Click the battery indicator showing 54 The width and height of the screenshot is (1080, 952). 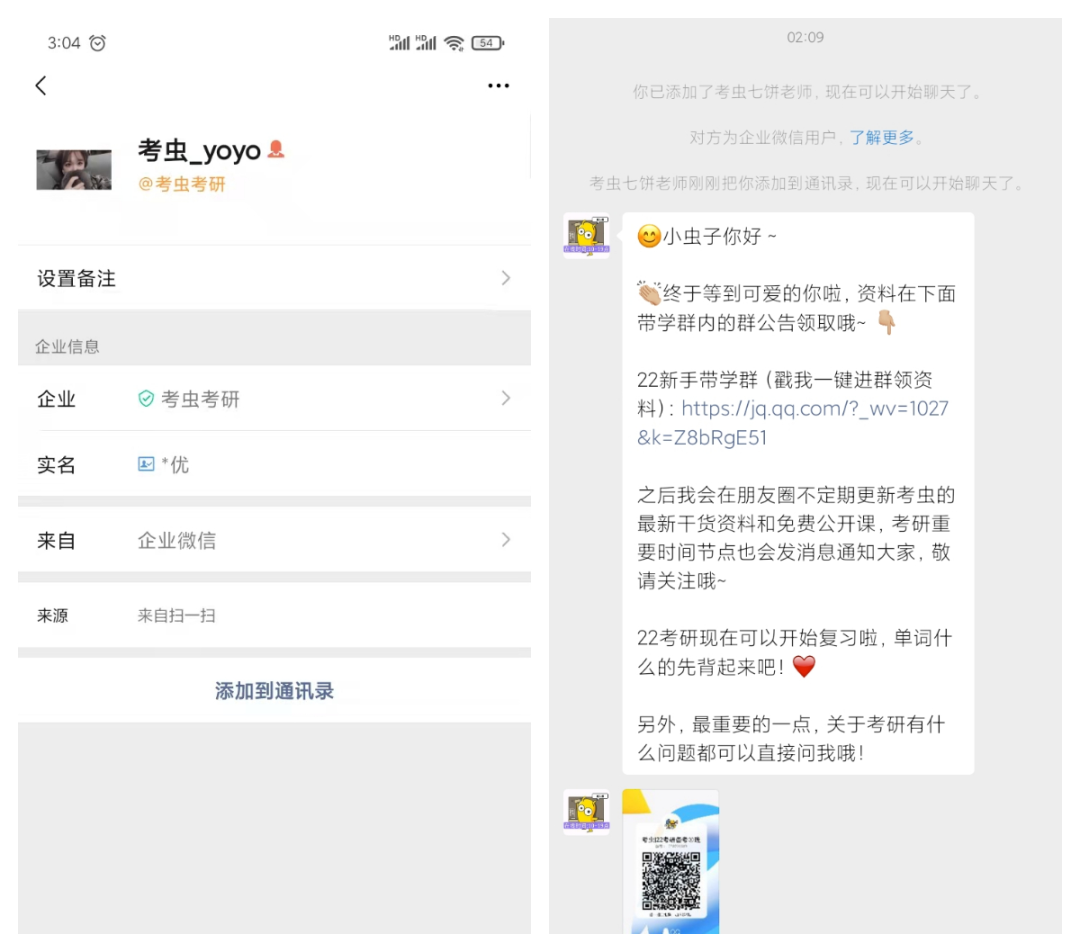[x=487, y=42]
